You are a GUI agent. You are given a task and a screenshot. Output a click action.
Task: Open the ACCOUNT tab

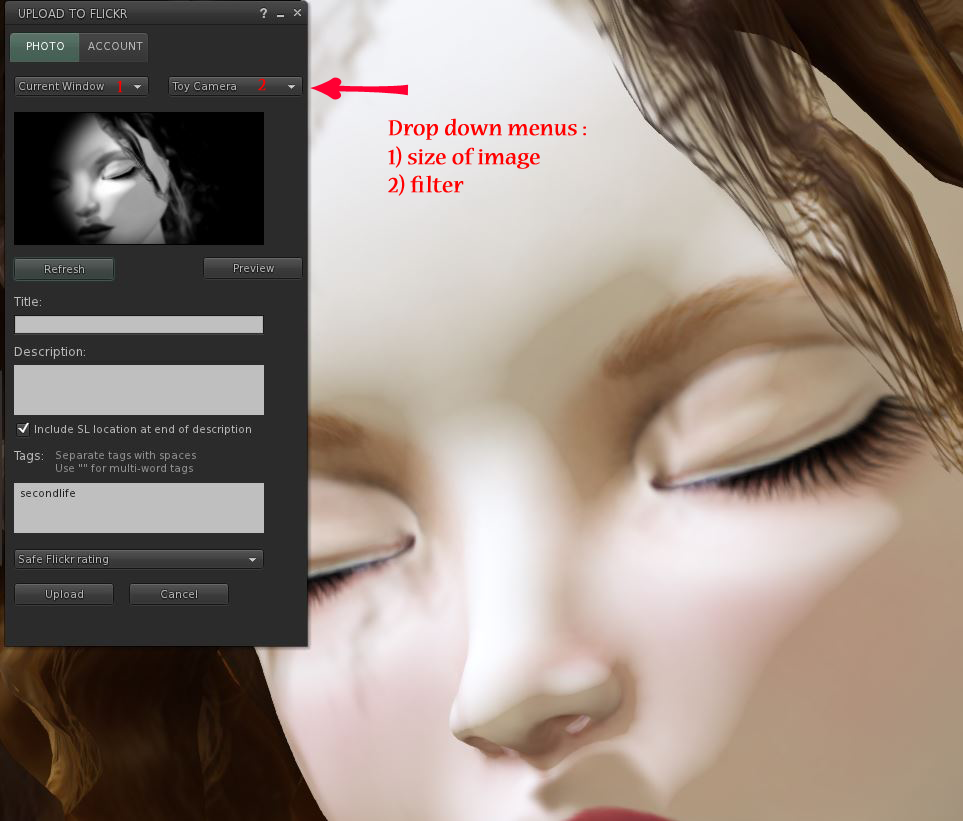coord(115,47)
